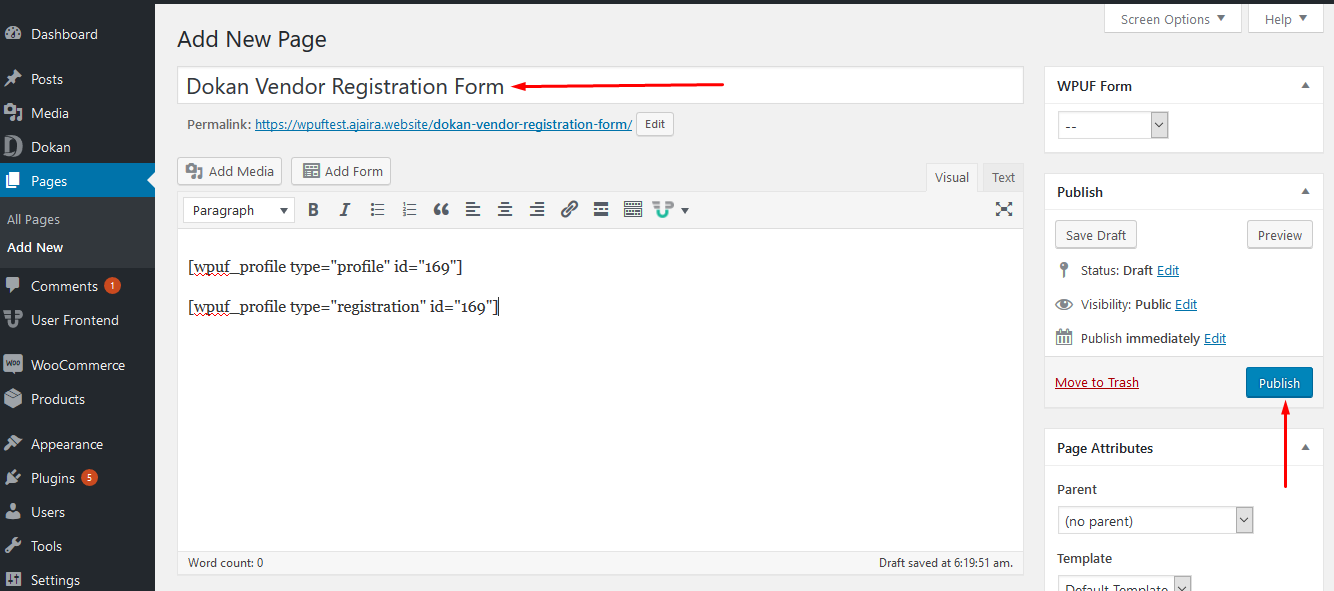
Task: Open the Comments speech bubble icon
Action: click(x=13, y=286)
